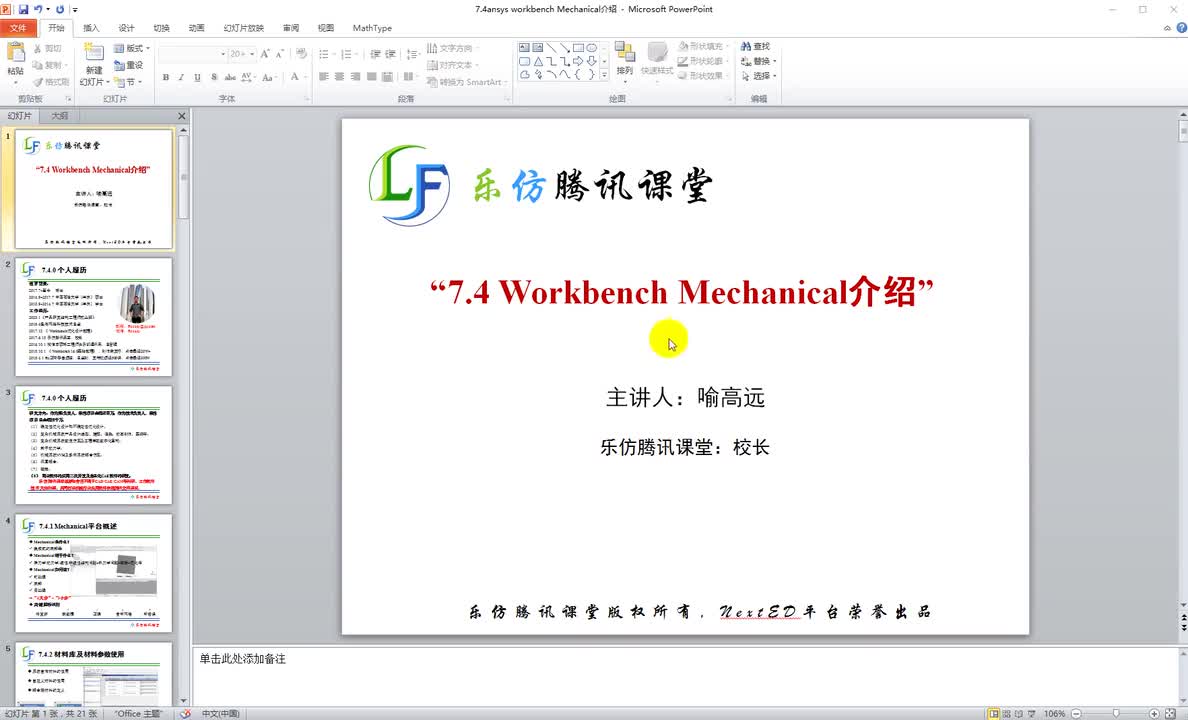Click the Save icon in quick access toolbar
This screenshot has width=1188, height=720.
pos(23,9)
